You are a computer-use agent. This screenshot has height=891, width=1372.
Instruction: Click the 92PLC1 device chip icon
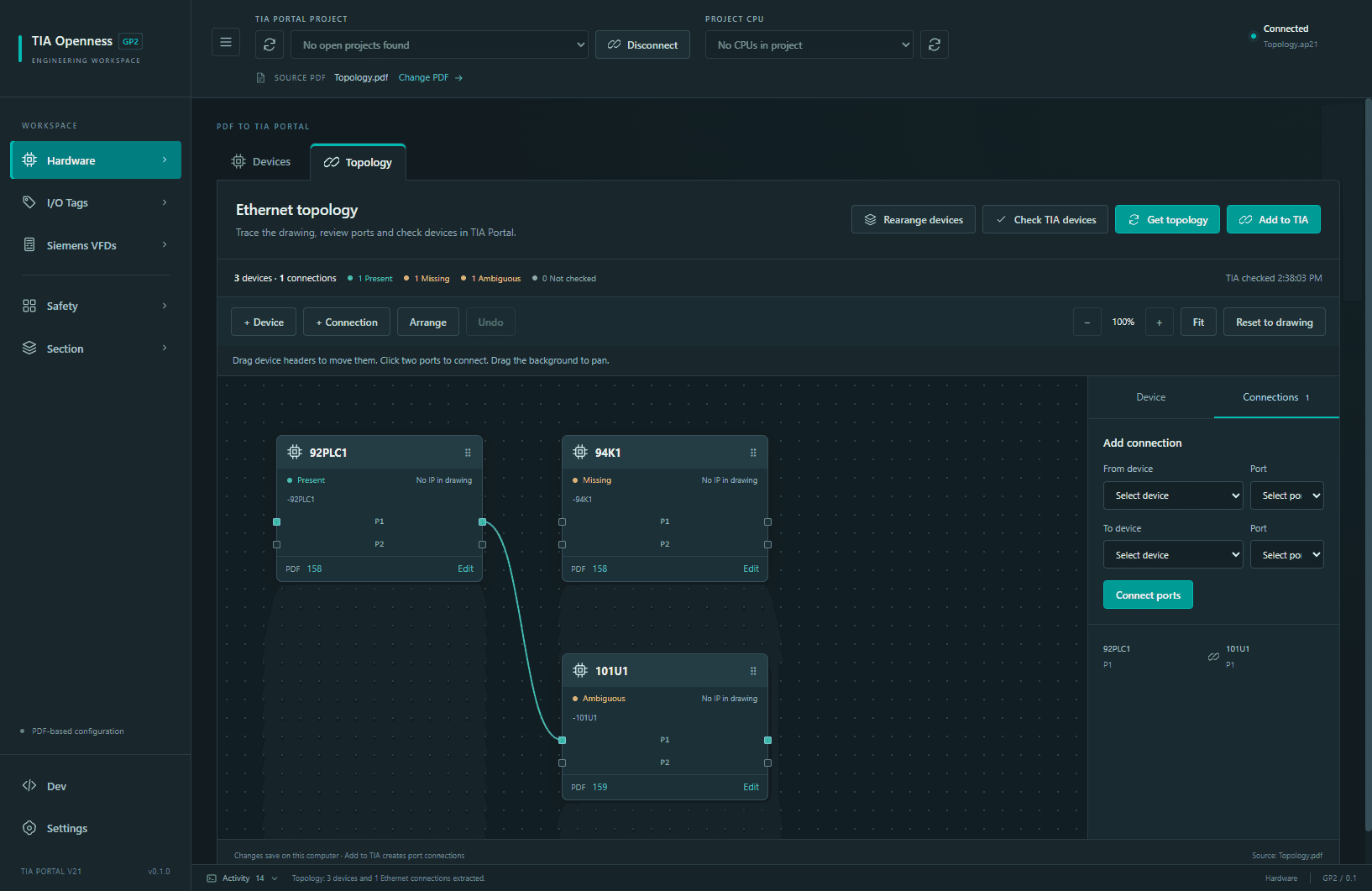(x=295, y=452)
